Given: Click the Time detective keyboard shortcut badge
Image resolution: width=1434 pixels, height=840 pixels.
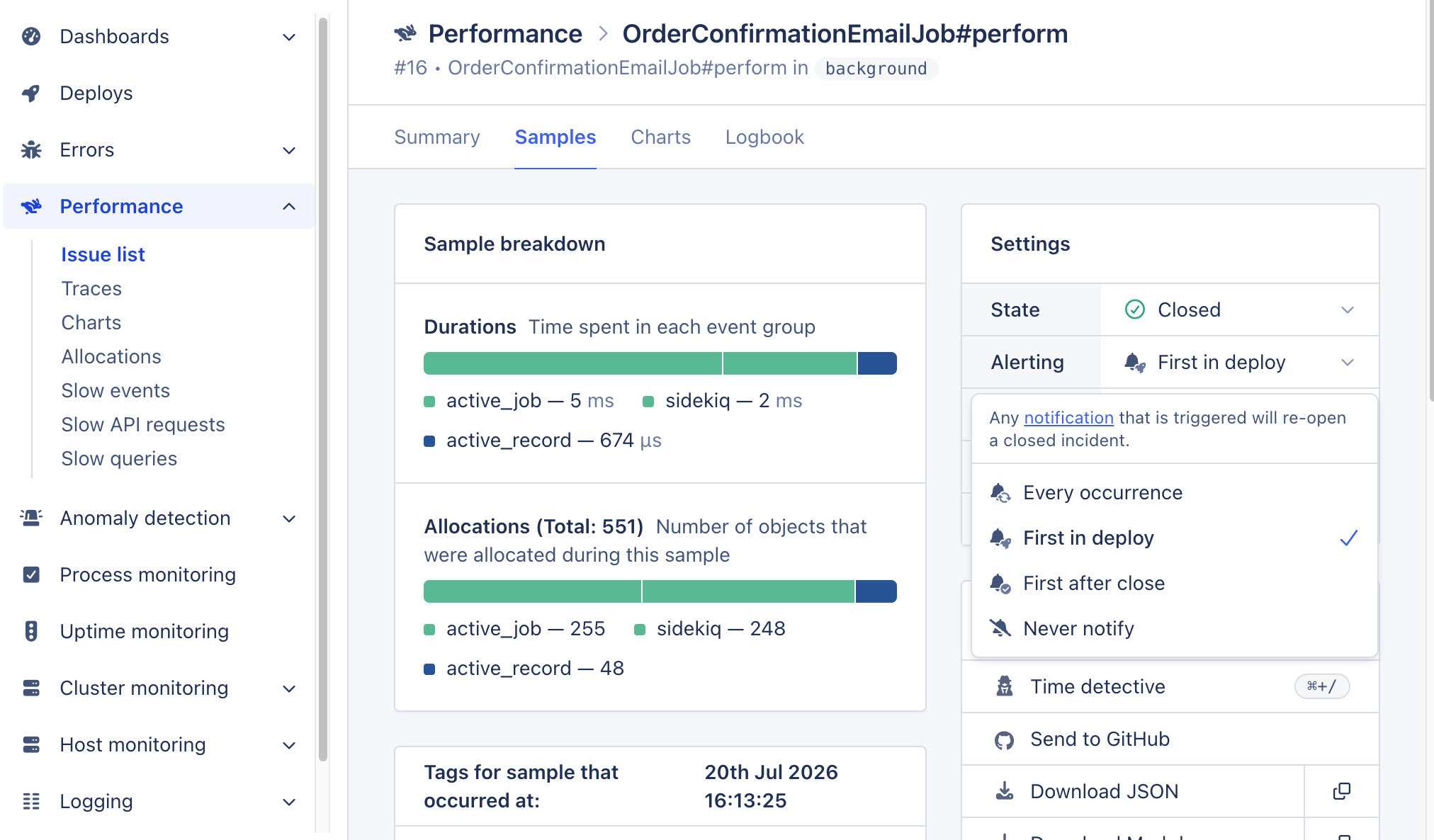Looking at the screenshot, I should point(1322,686).
